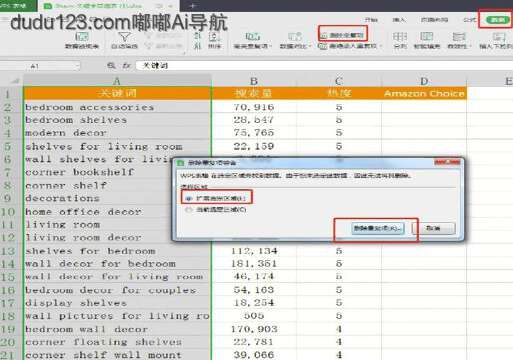The height and width of the screenshot is (360, 513).
Task: Click the Cancel (取消) button in dialog
Action: tap(434, 228)
